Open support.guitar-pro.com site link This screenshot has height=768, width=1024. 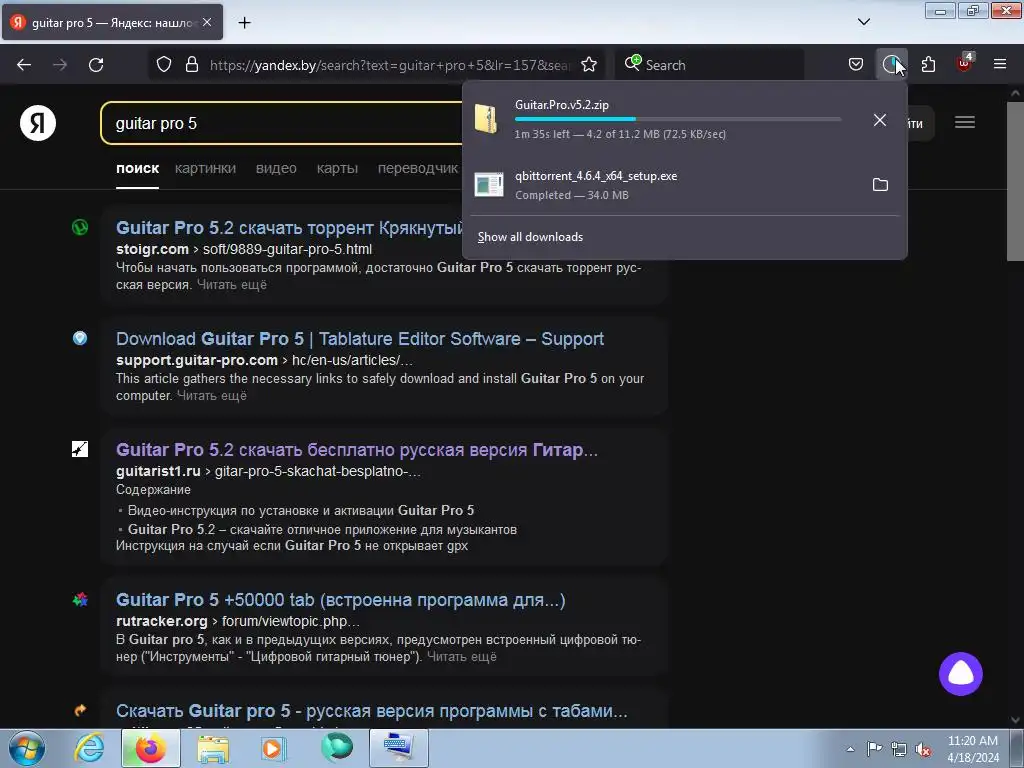point(197,360)
